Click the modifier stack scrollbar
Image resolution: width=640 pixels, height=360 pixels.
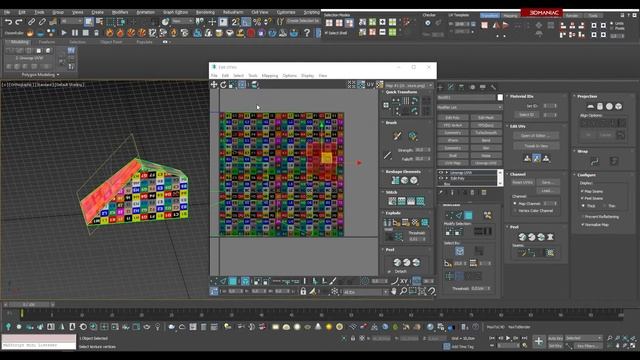pos(500,178)
